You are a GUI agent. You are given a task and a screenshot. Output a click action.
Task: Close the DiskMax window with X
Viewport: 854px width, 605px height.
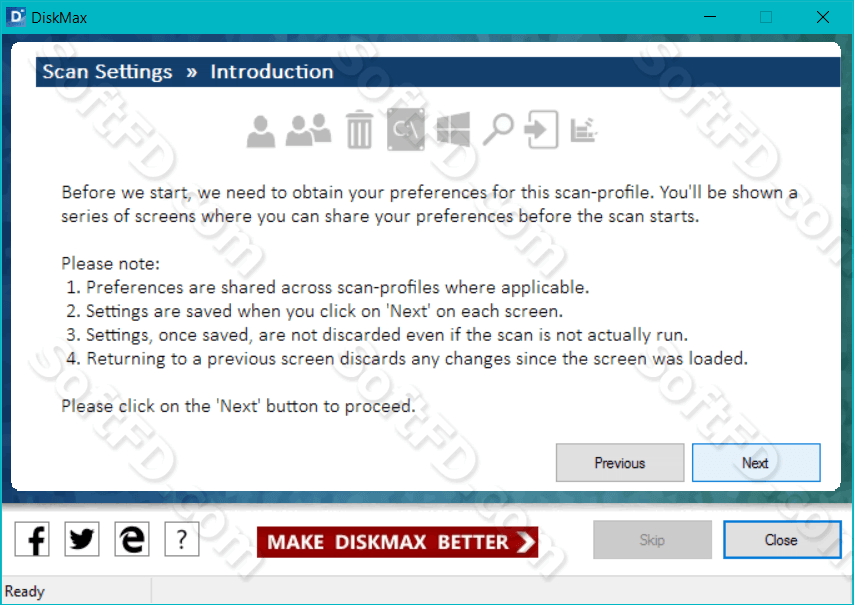coord(823,17)
